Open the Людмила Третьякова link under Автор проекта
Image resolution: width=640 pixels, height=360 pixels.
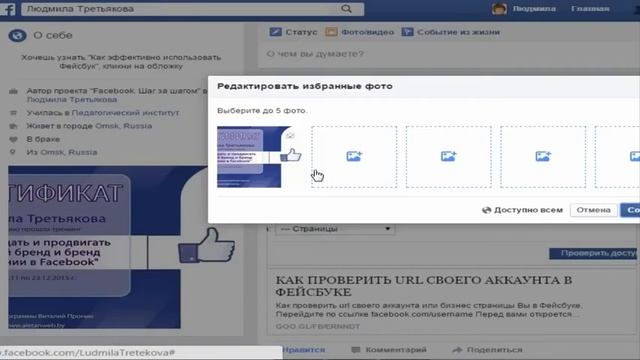[x=72, y=100]
